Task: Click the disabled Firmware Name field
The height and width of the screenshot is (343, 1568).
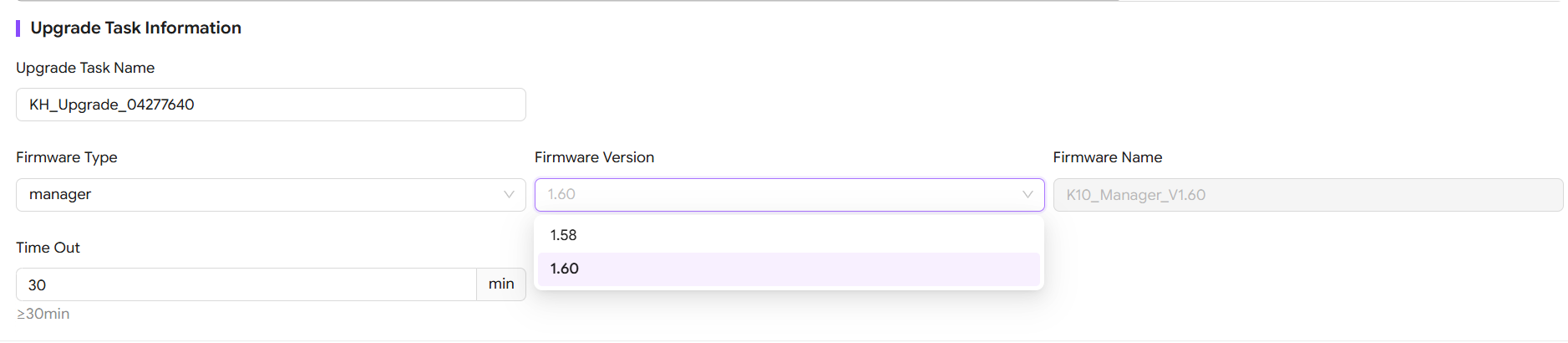Action: (1307, 195)
